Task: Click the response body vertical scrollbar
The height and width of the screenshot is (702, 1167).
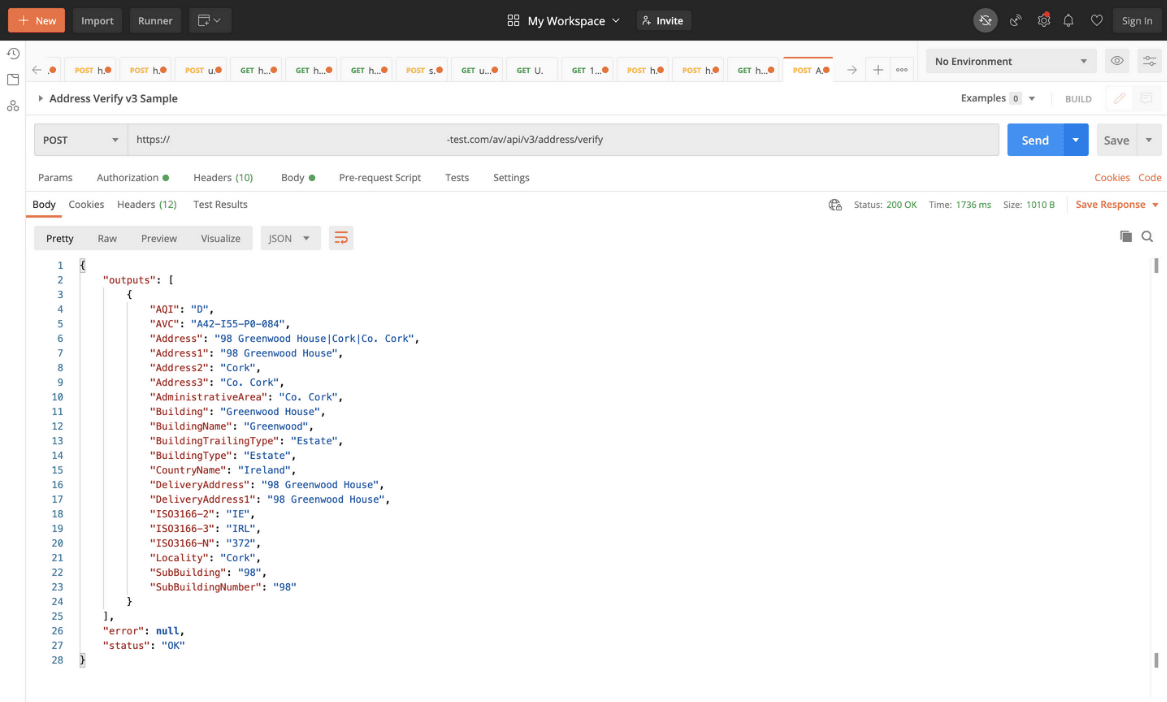Action: [x=1156, y=462]
